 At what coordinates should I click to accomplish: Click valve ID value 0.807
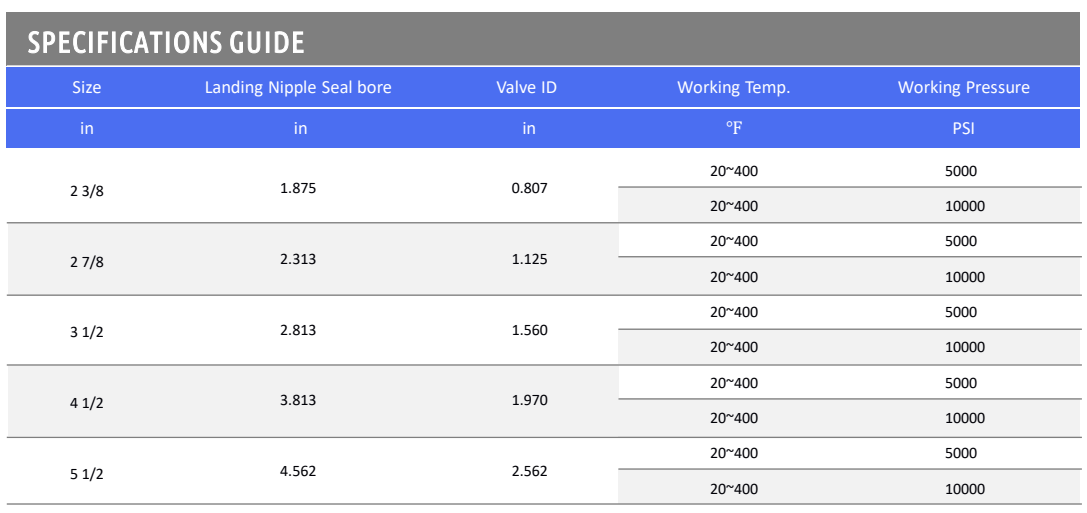coord(529,188)
